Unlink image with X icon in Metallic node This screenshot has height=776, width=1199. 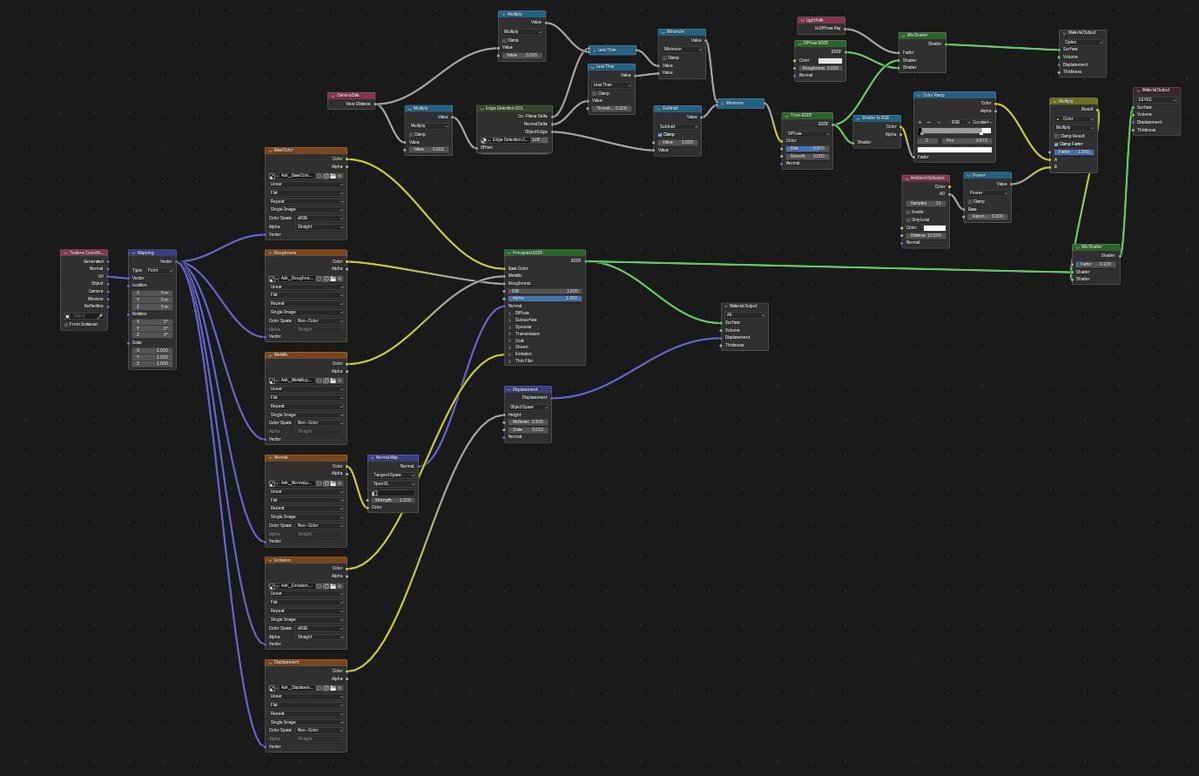point(340,380)
